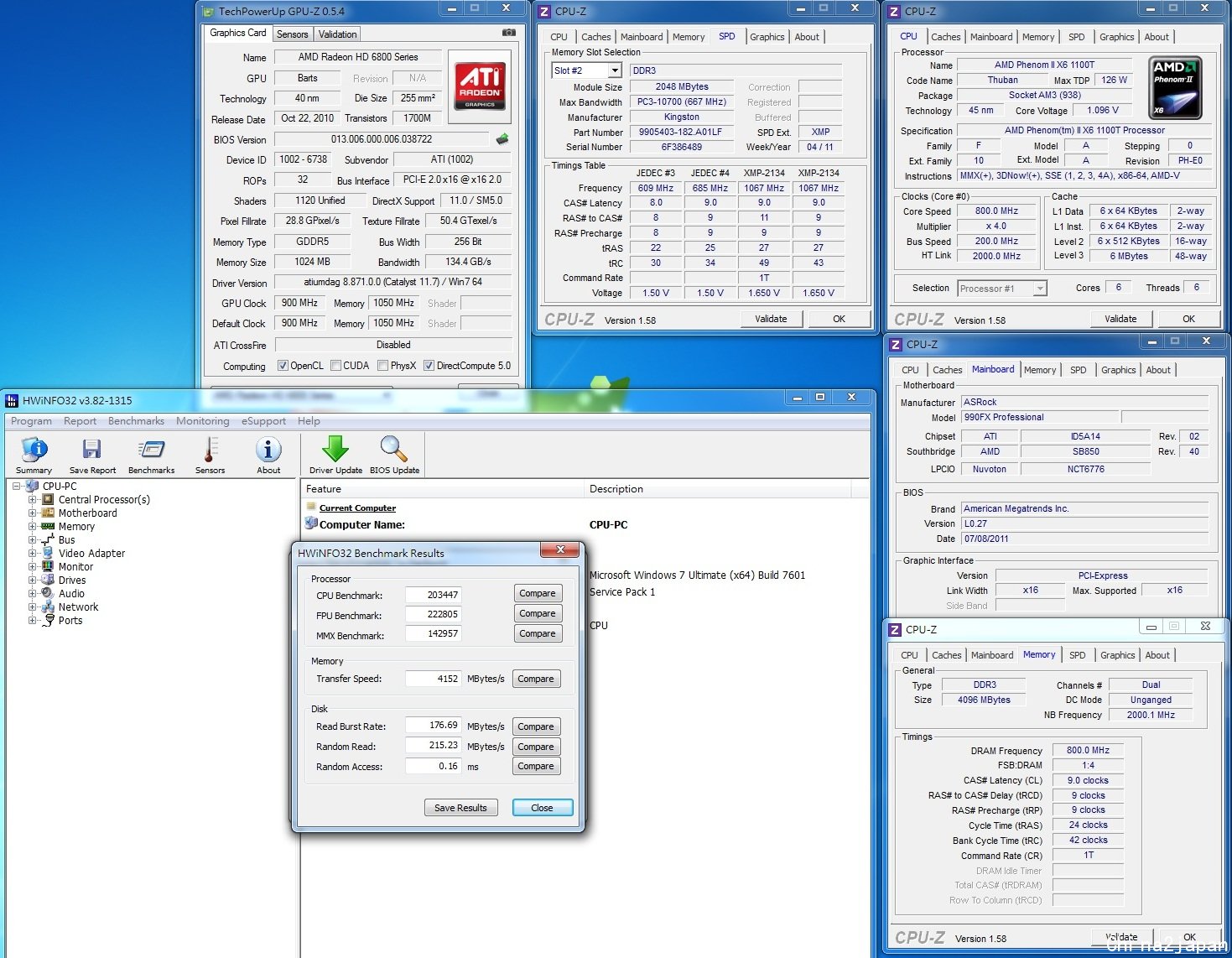Open About tab in Memory CPU-Z window
1232x958 pixels.
click(x=1157, y=655)
